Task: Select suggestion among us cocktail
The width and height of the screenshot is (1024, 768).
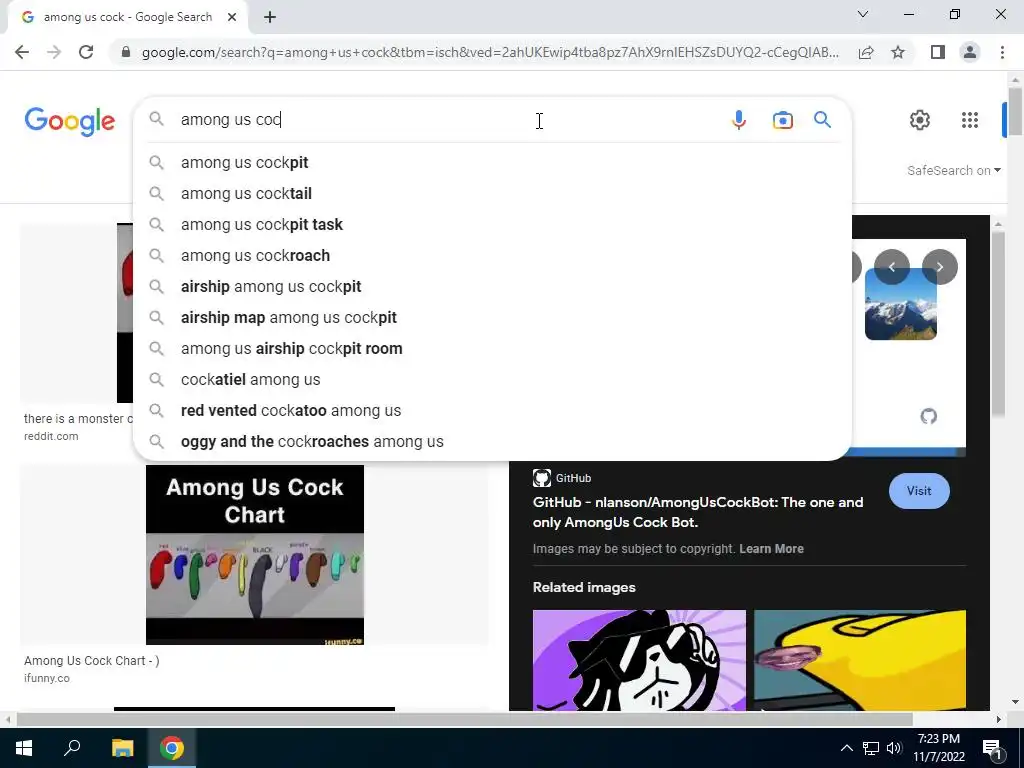Action: pyautogui.click(x=492, y=193)
